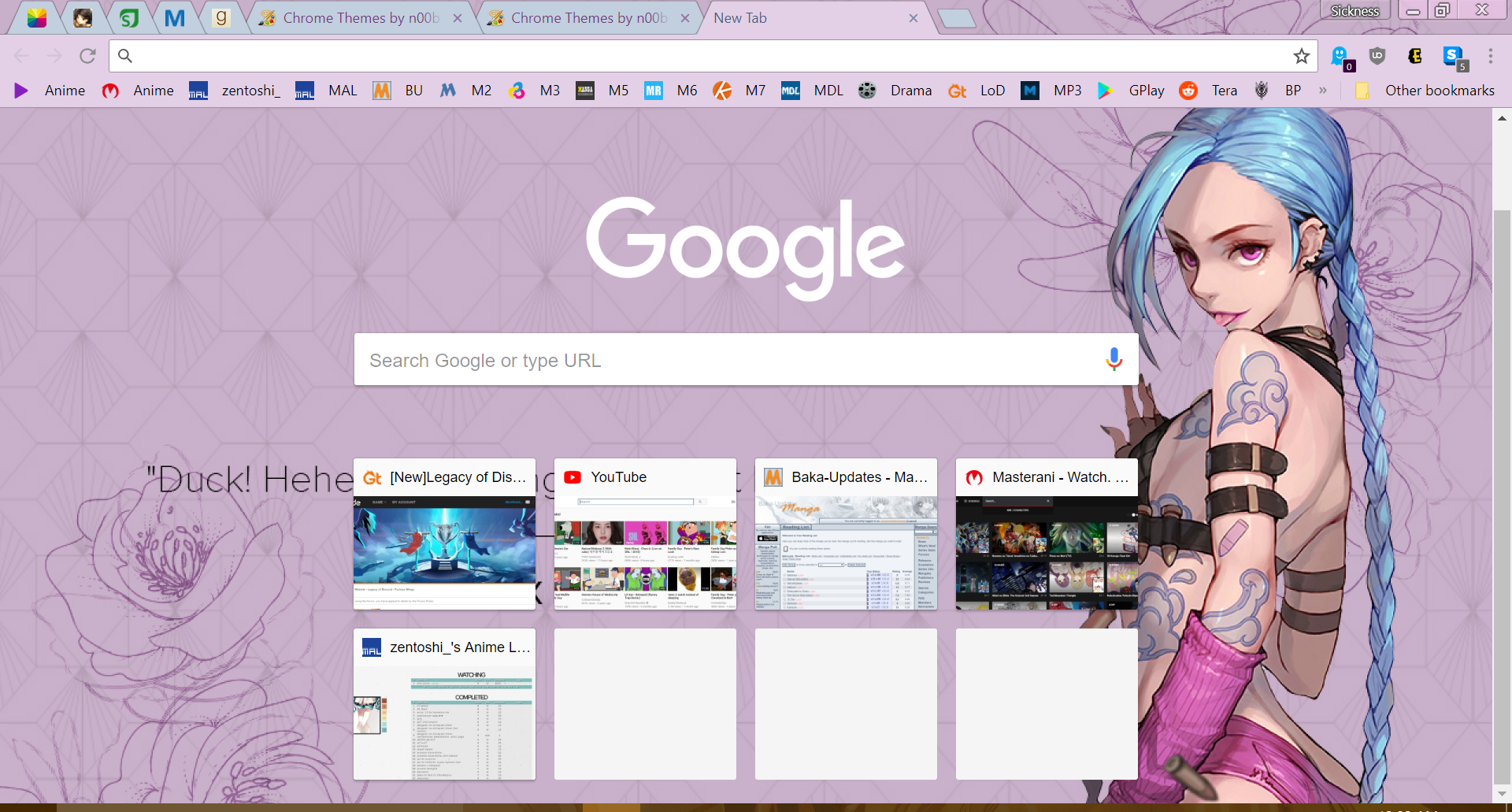Start voice search with the microphone icon
This screenshot has width=1512, height=812.
1114,359
